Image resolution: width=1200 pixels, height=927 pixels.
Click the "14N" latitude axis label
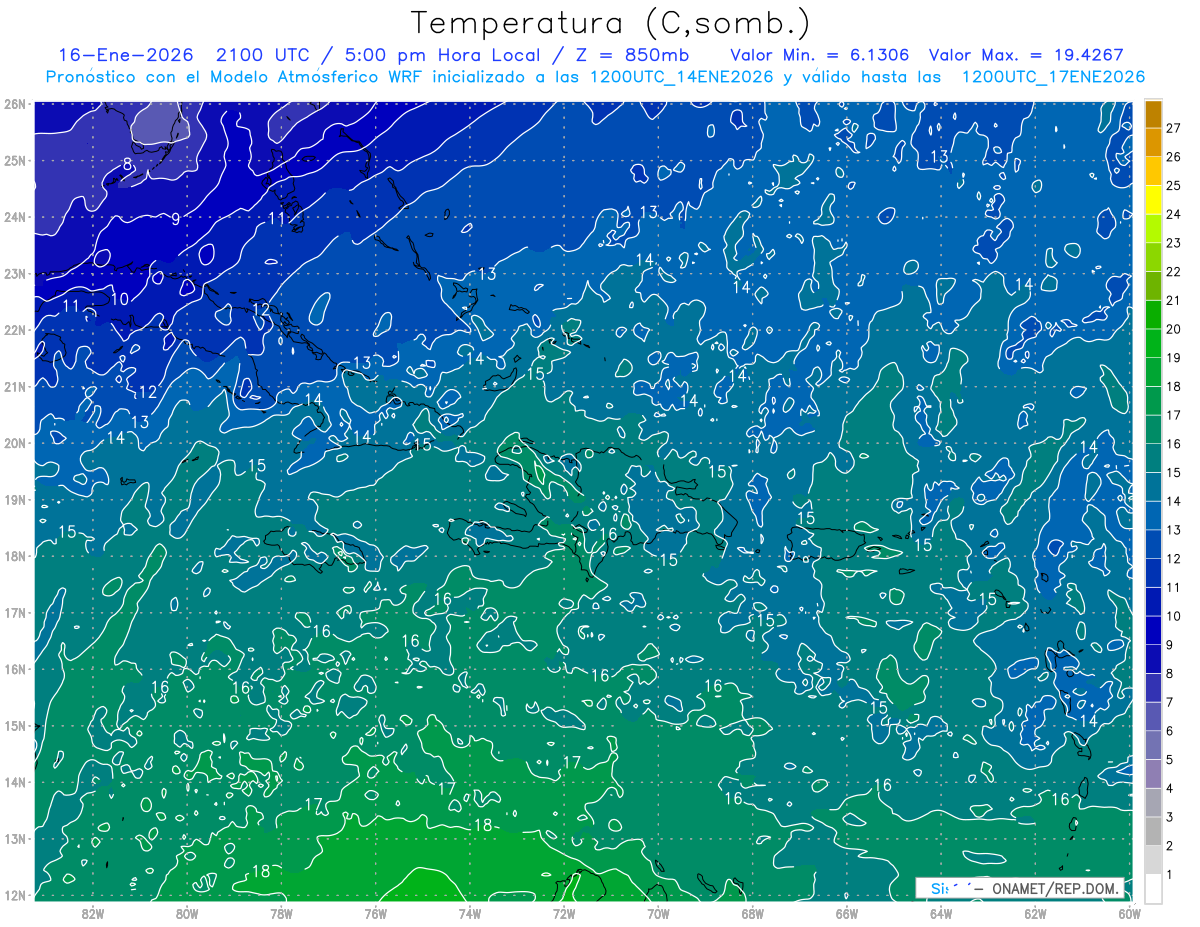click(16, 782)
